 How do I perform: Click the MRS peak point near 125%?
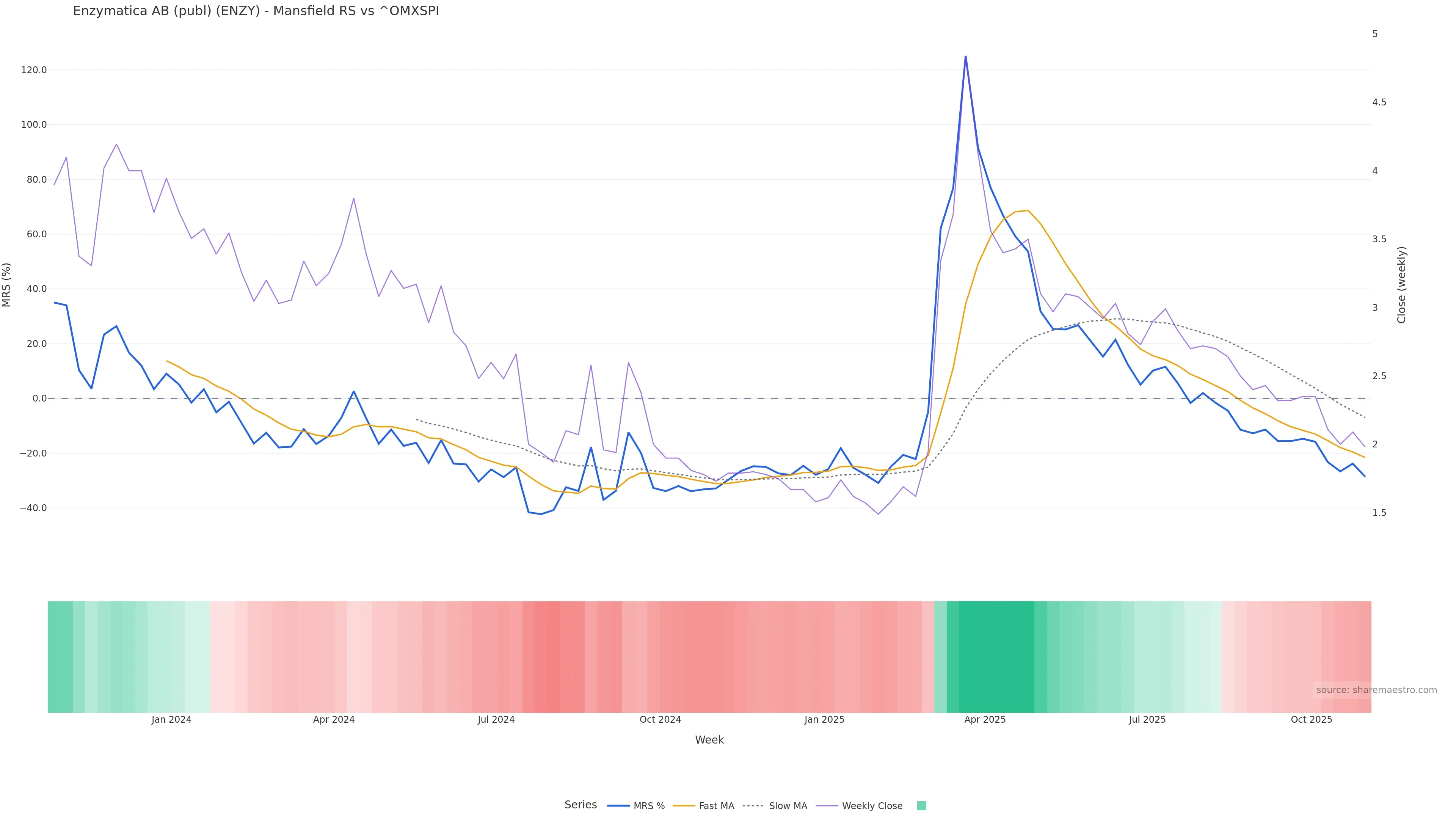tap(965, 56)
